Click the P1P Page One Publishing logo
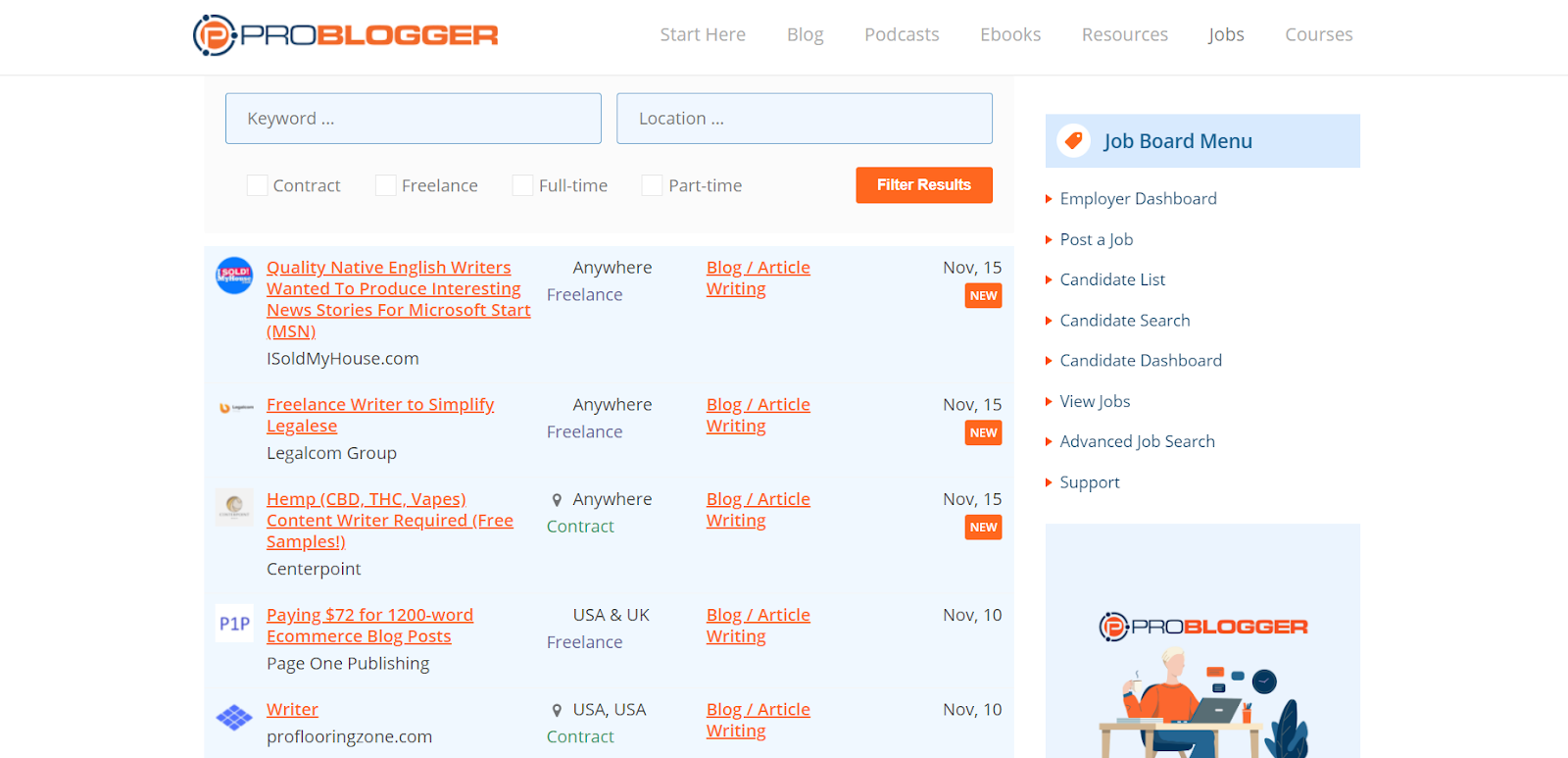The width and height of the screenshot is (1568, 758). click(x=234, y=623)
